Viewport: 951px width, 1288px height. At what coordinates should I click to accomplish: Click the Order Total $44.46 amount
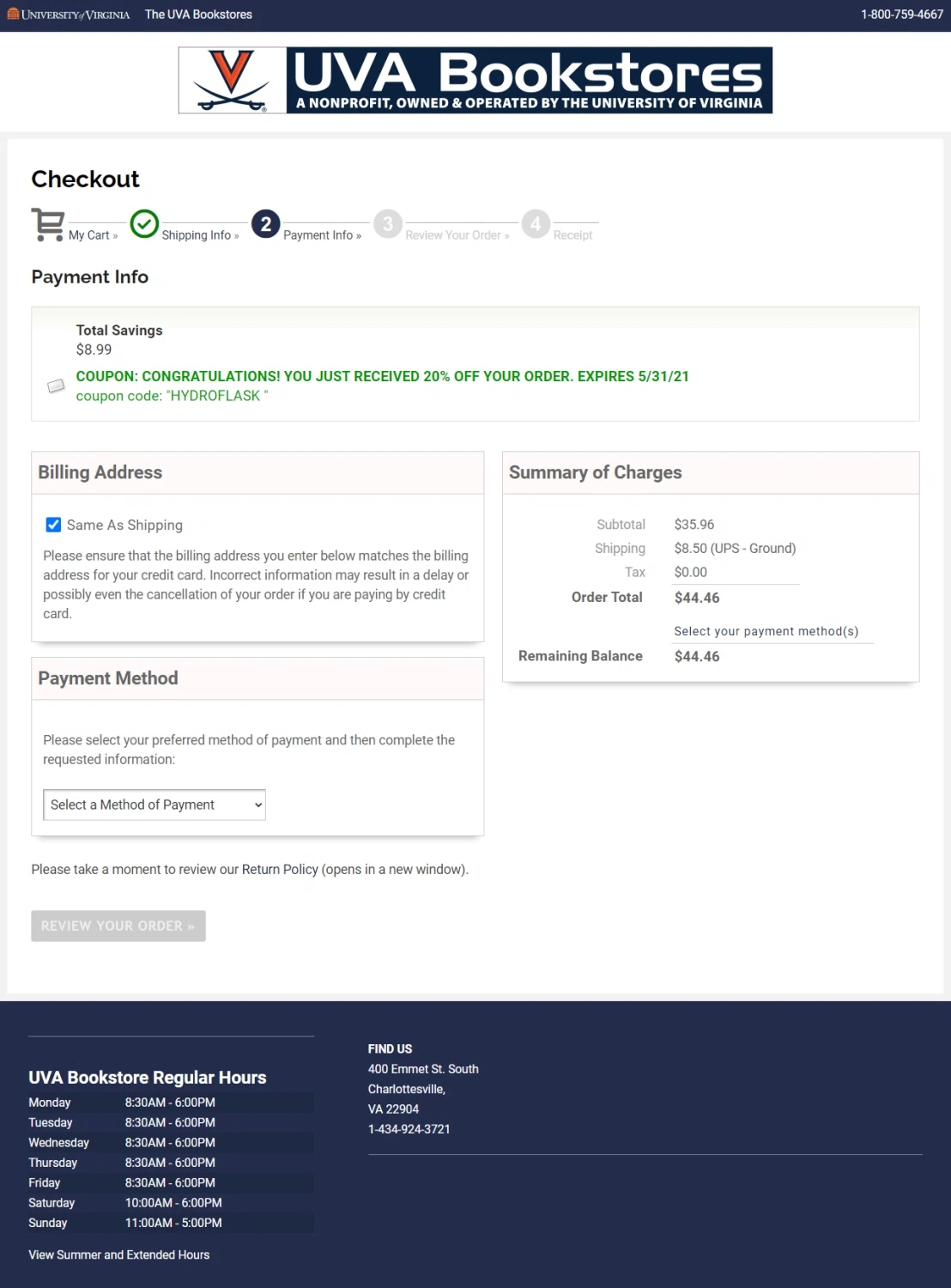697,598
